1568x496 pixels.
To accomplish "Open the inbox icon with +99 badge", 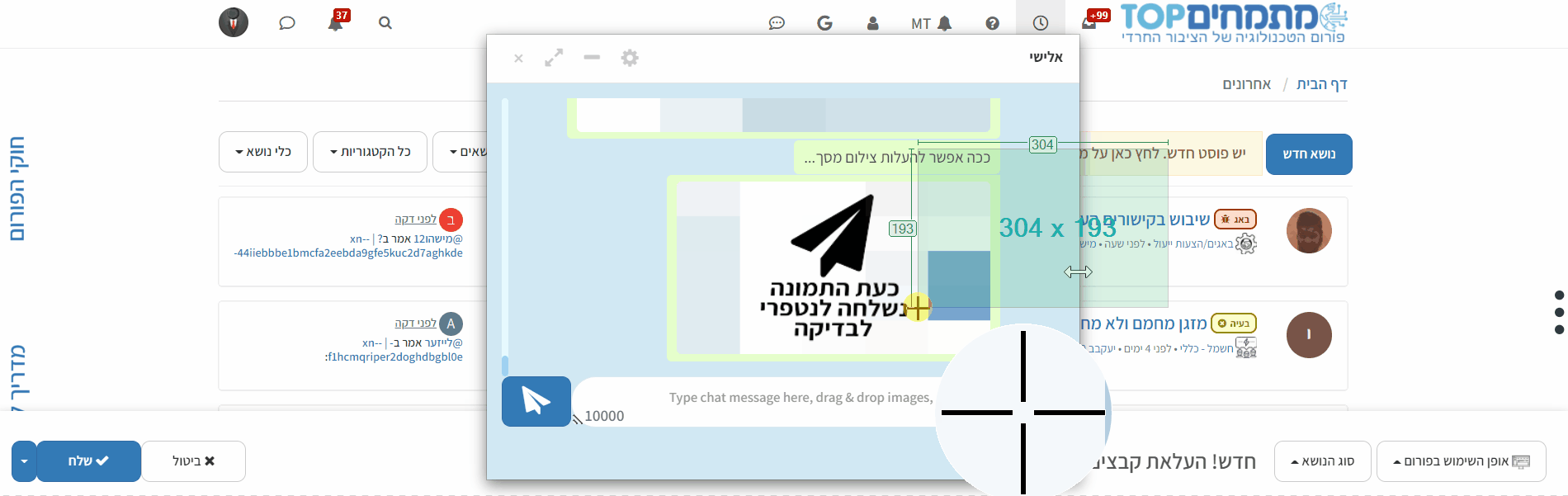I will coord(1089,22).
